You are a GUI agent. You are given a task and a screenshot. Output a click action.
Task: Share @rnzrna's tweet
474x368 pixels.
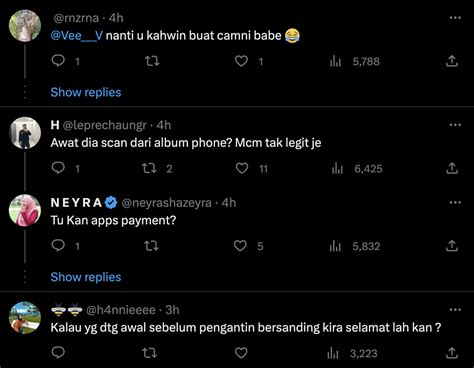[x=452, y=61]
